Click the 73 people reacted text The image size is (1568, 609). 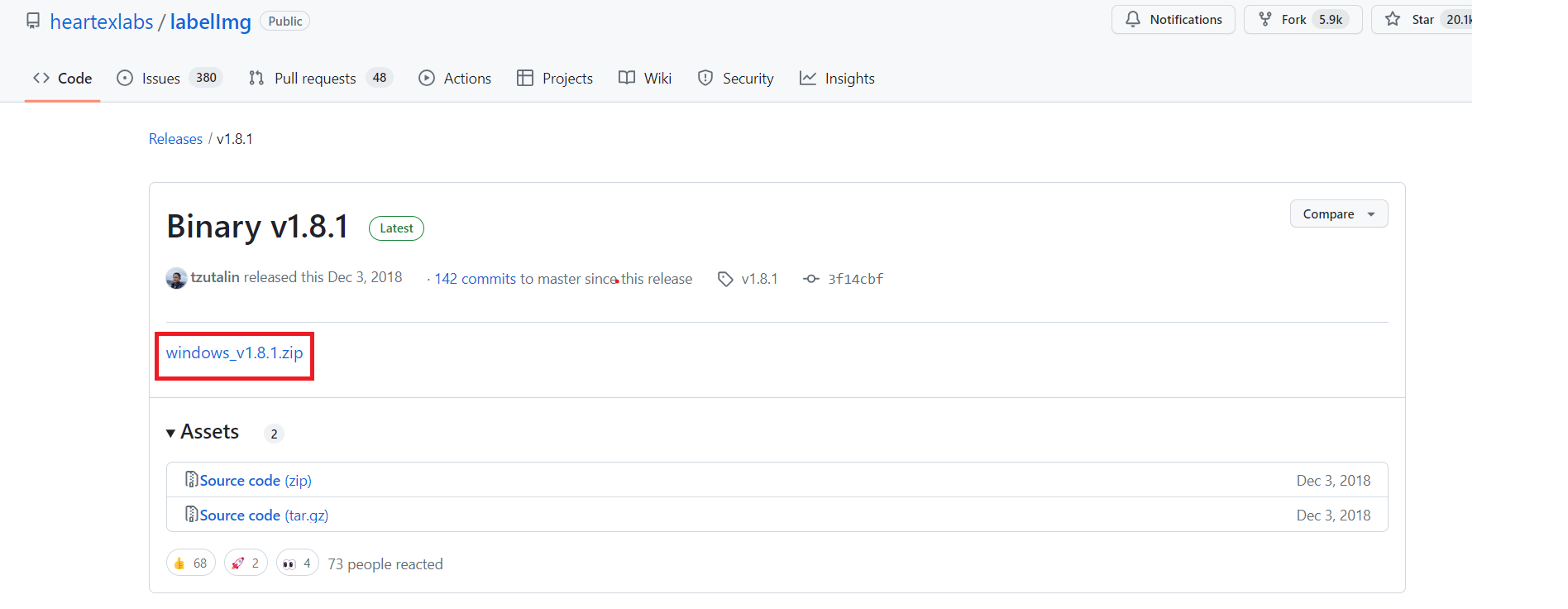pyautogui.click(x=385, y=564)
